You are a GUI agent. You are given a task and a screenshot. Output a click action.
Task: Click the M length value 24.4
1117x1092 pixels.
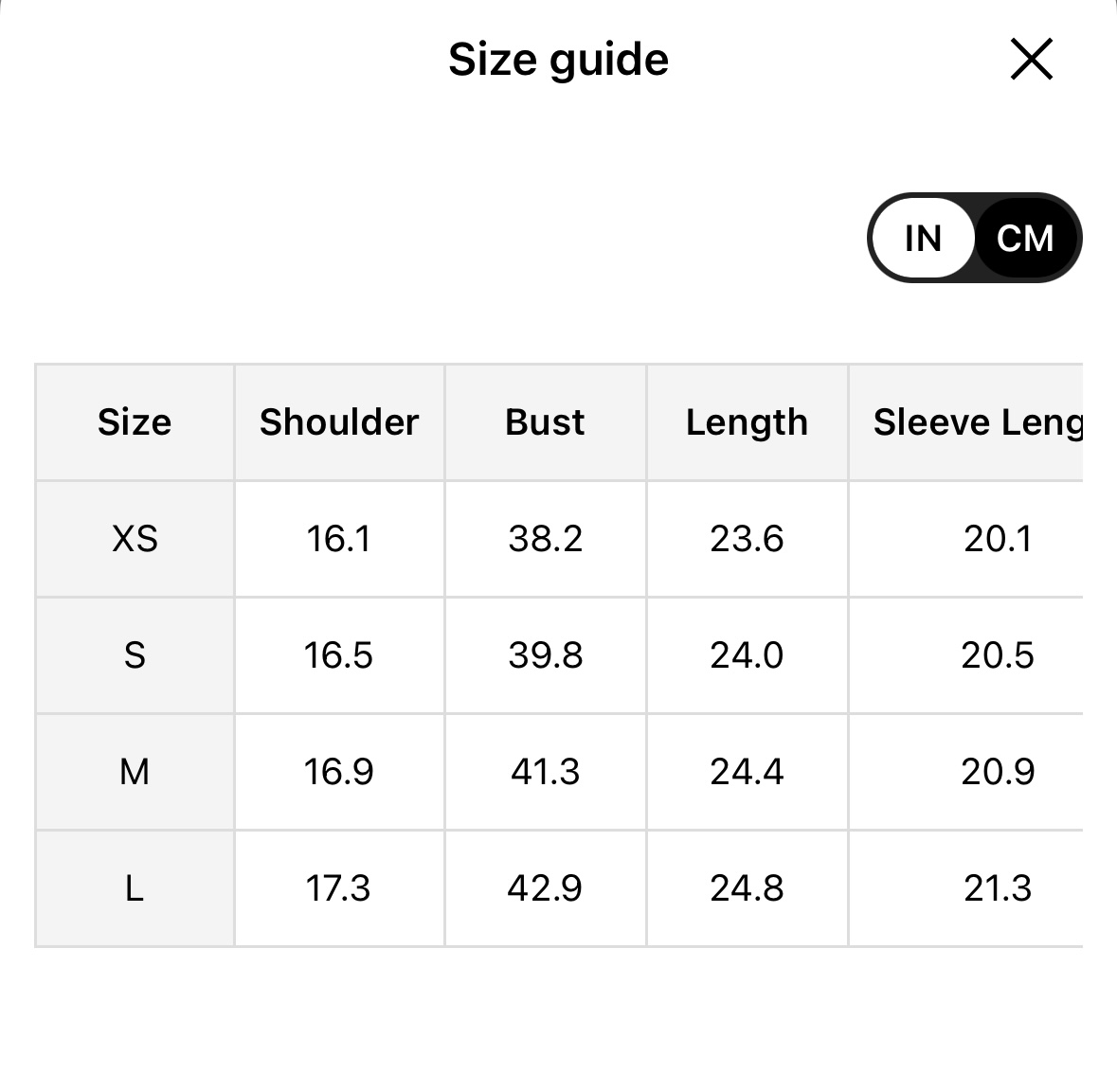click(747, 772)
